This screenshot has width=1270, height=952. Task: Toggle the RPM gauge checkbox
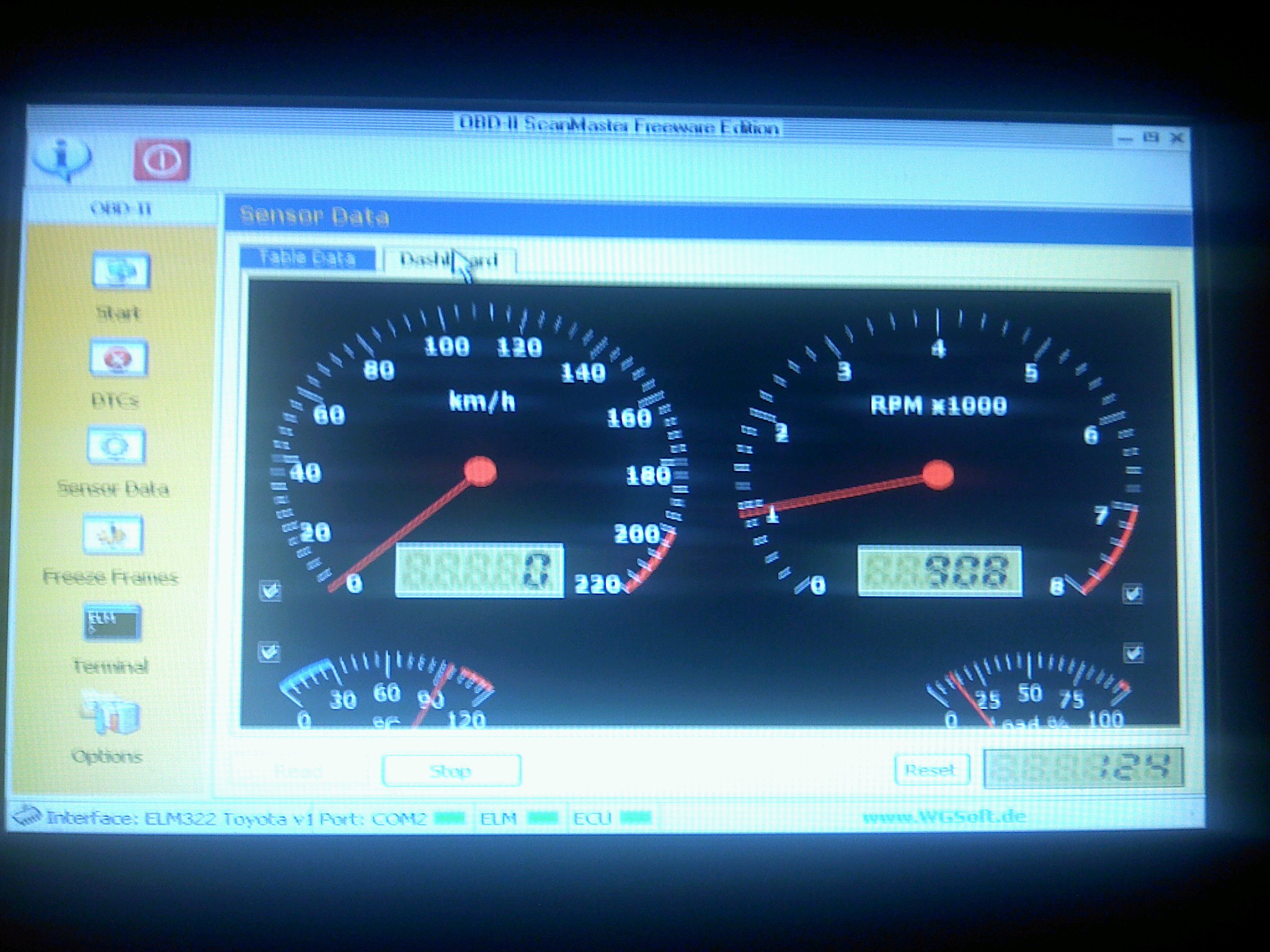pos(1132,594)
